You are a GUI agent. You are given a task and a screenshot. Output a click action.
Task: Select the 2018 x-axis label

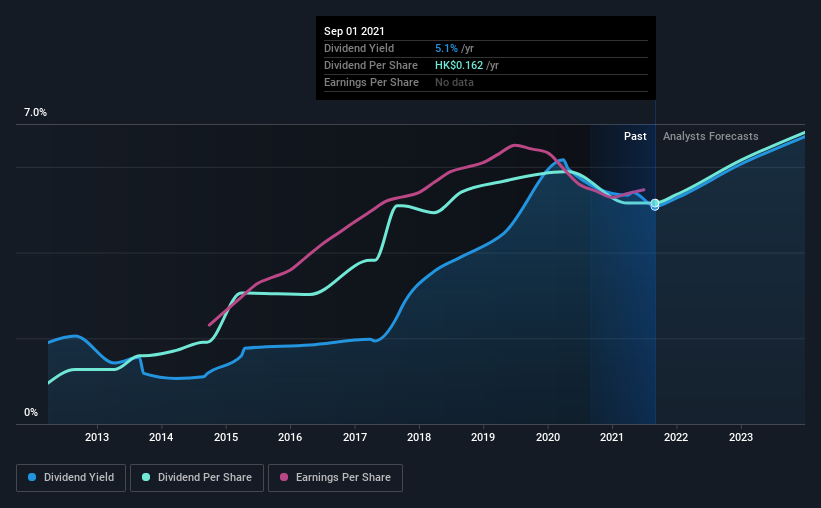(x=419, y=437)
